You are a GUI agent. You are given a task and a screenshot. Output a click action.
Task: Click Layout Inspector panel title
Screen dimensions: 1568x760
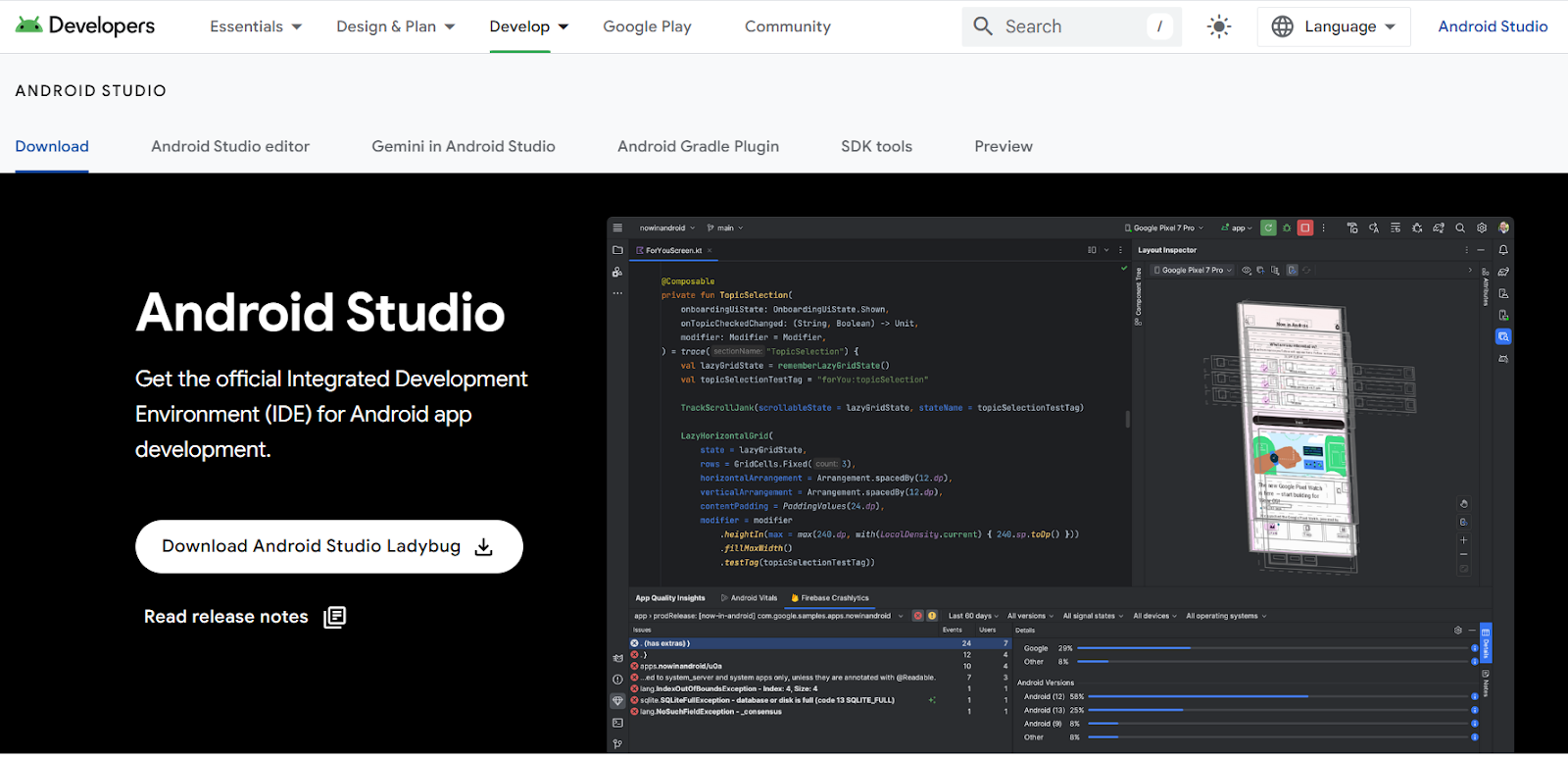click(1167, 250)
